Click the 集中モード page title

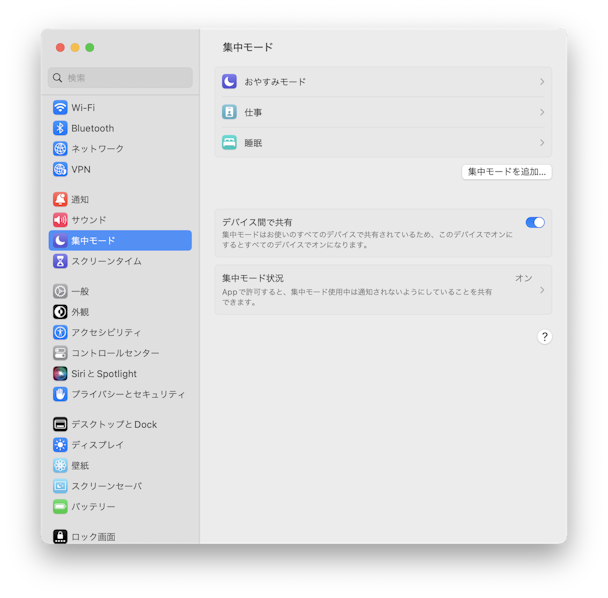coord(248,47)
